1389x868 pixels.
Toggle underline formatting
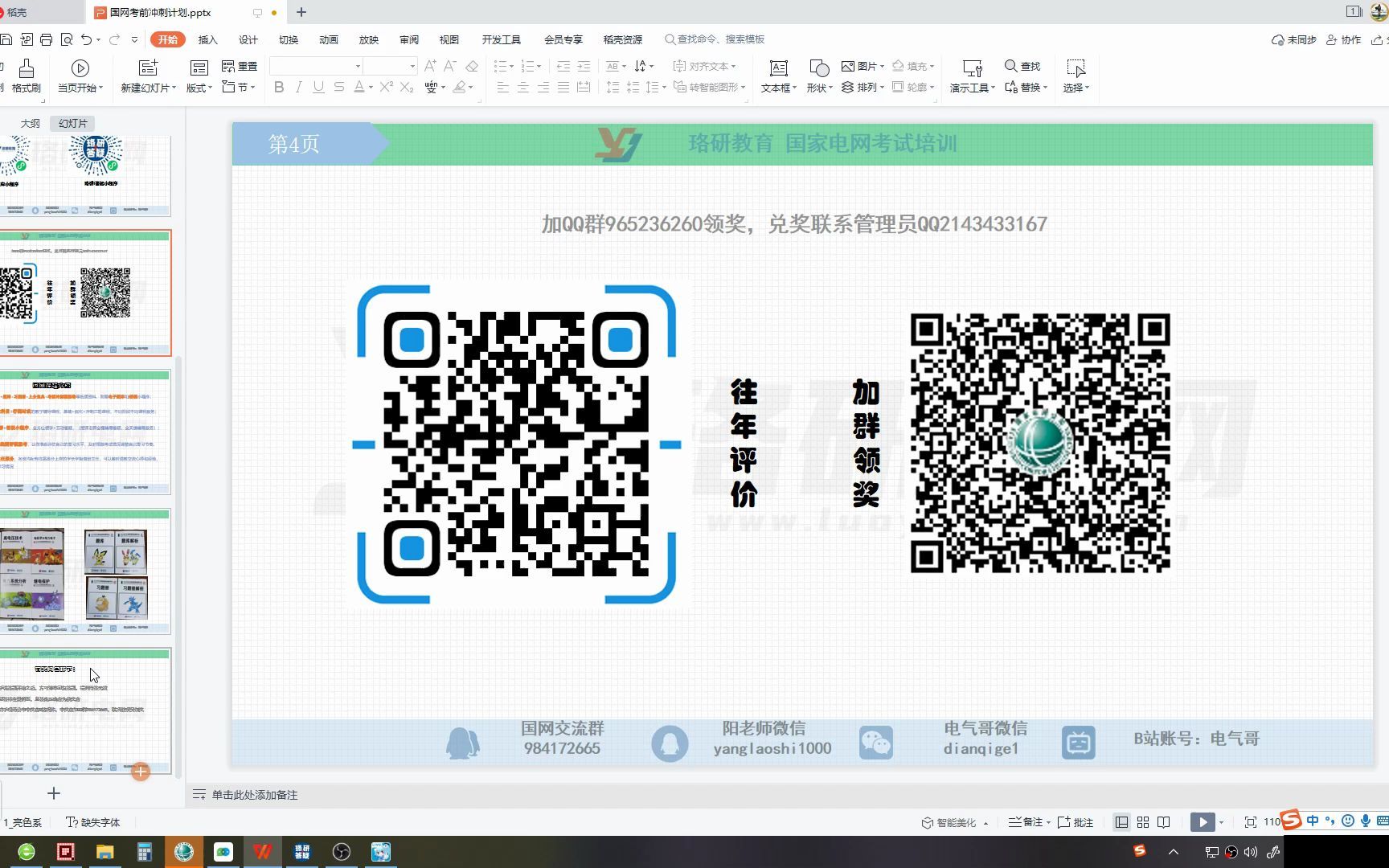coord(319,87)
